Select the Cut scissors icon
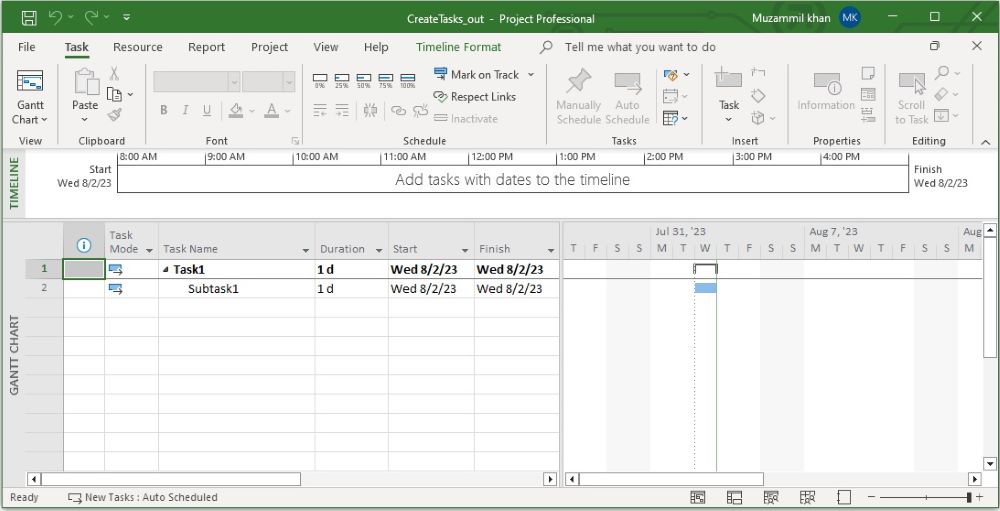 tap(114, 73)
